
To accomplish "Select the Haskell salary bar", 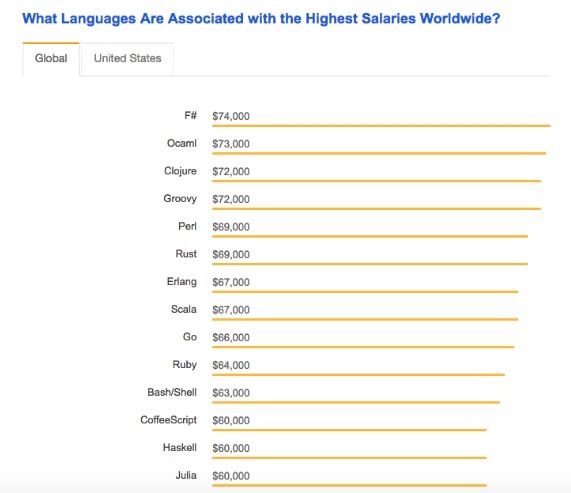I will tap(349, 458).
